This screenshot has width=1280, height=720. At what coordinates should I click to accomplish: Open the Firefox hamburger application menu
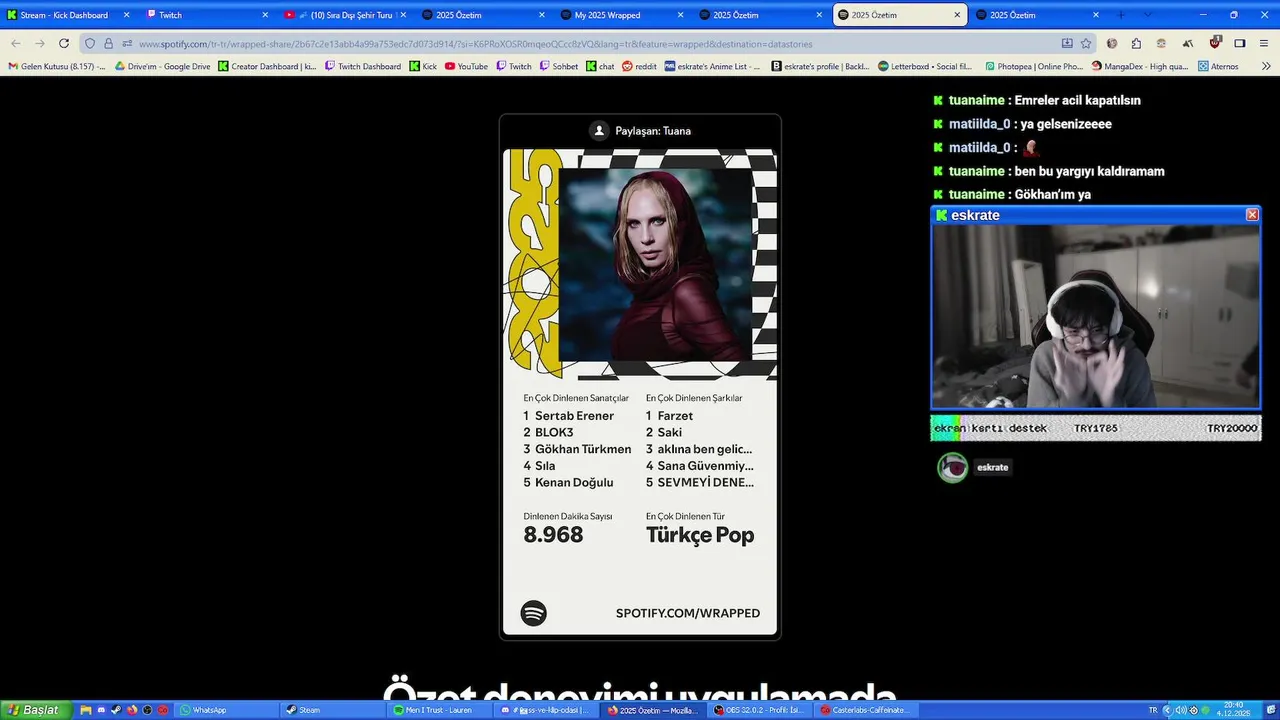click(1264, 44)
